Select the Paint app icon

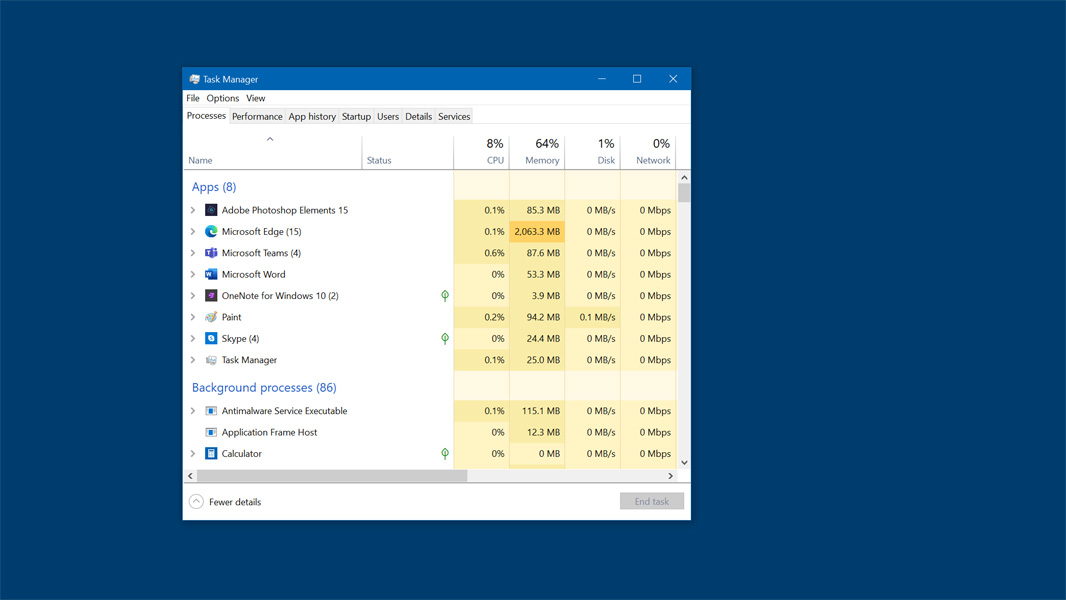[211, 317]
